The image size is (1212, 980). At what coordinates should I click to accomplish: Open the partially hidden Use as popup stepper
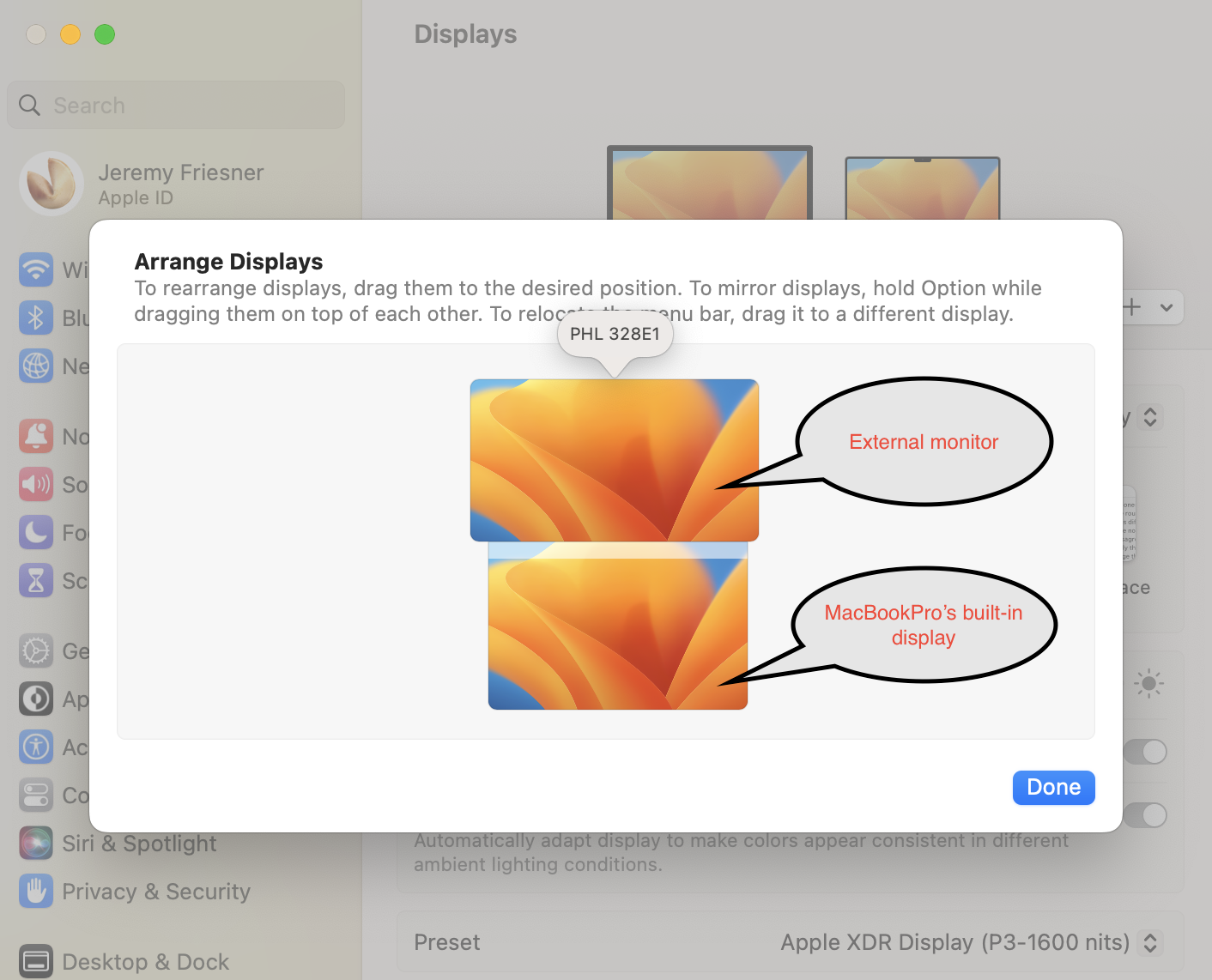(1150, 417)
